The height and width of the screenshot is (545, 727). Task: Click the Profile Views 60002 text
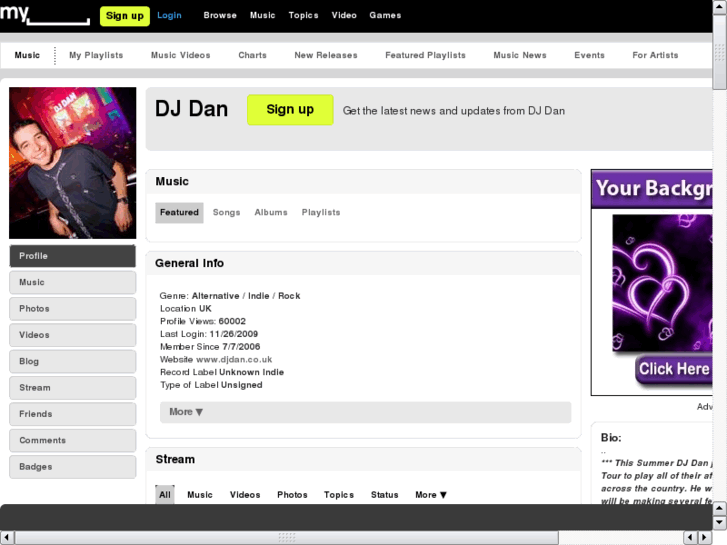point(203,321)
